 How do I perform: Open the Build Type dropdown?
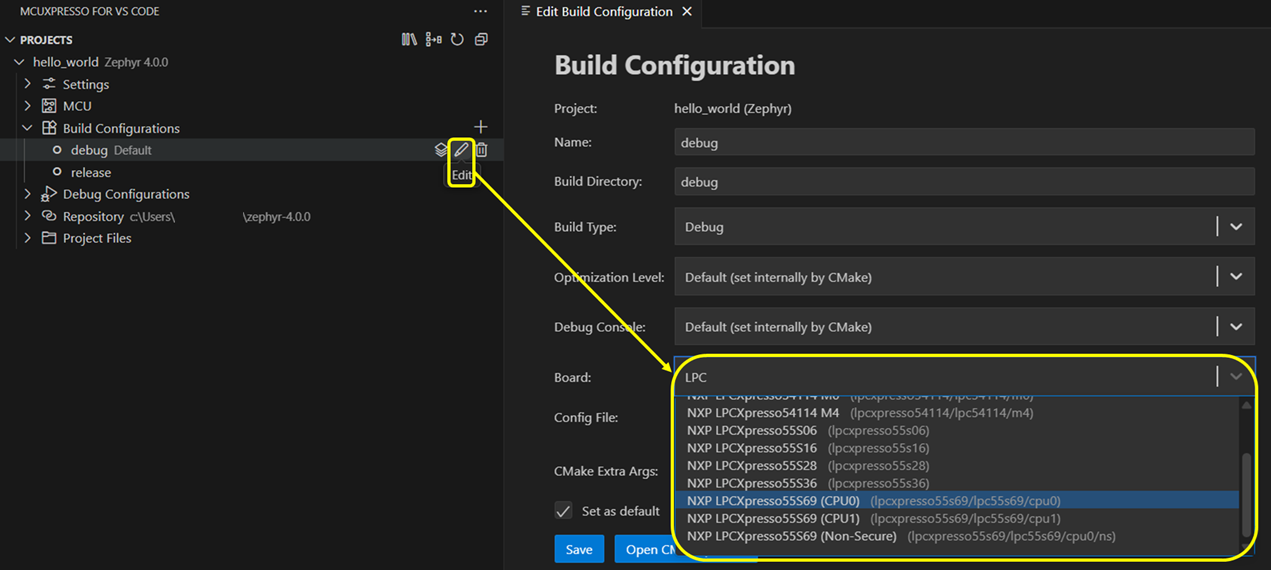click(1236, 227)
